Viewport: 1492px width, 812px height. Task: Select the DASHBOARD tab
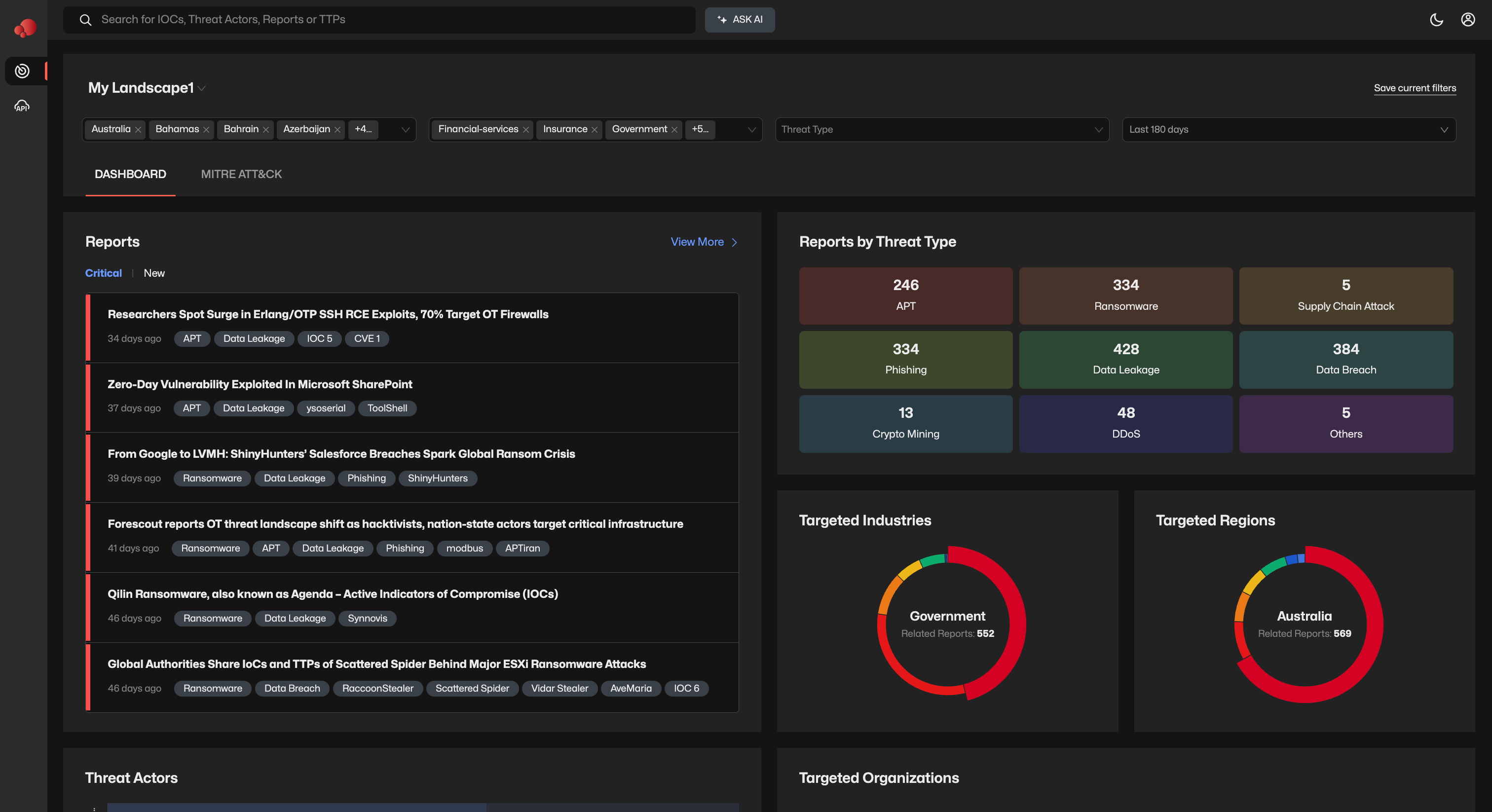coord(130,174)
